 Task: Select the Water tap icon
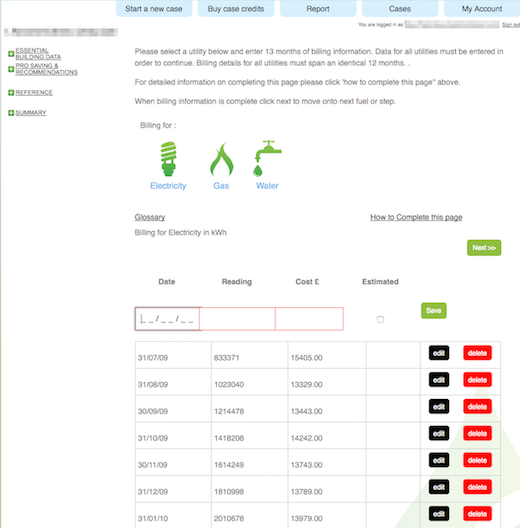pyautogui.click(x=267, y=158)
